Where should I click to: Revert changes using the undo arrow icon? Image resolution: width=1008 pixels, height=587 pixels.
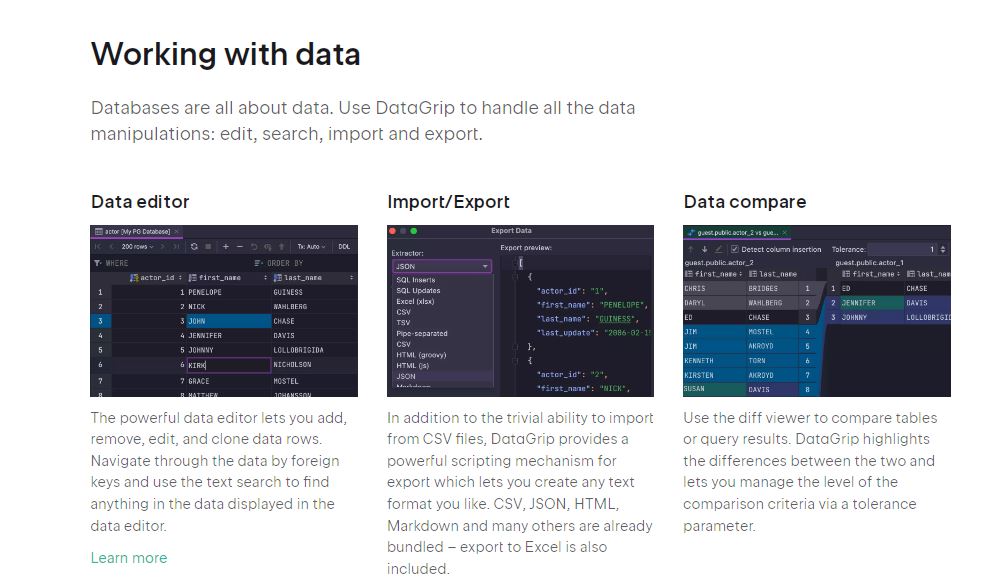tap(253, 246)
